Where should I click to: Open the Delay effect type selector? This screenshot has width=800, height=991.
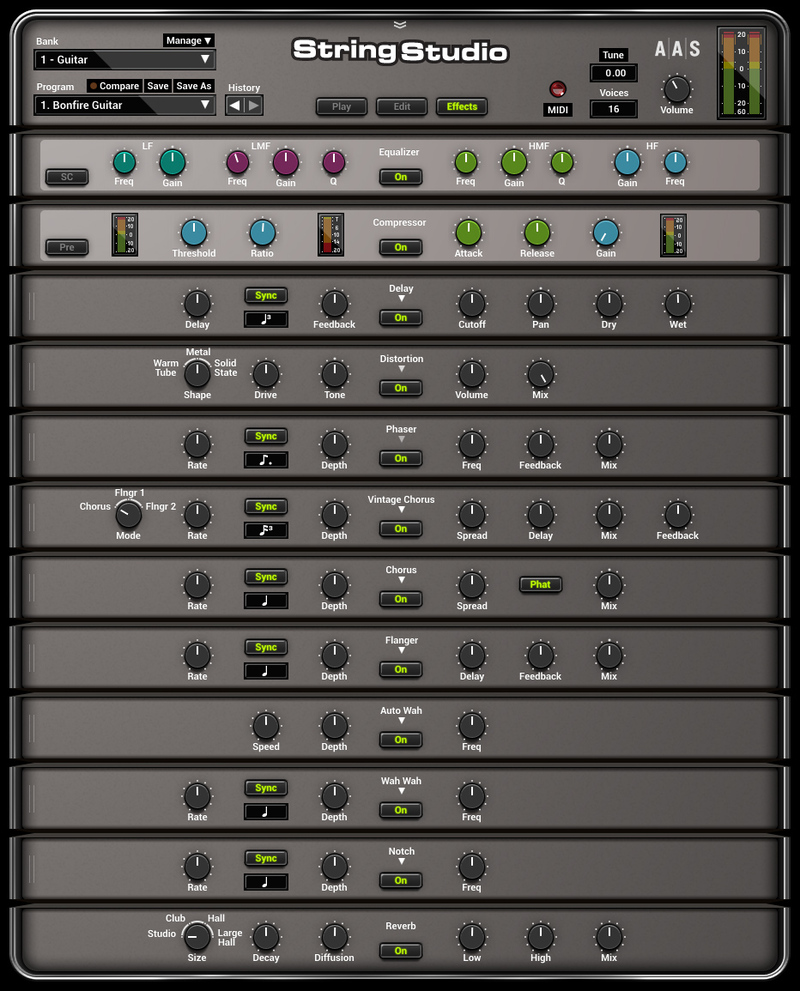point(401,298)
